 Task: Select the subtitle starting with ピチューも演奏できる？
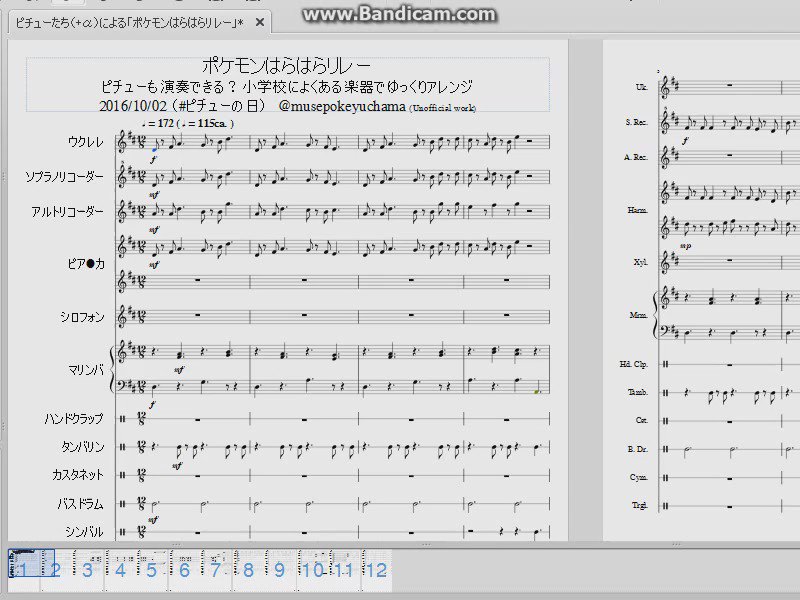click(x=287, y=87)
